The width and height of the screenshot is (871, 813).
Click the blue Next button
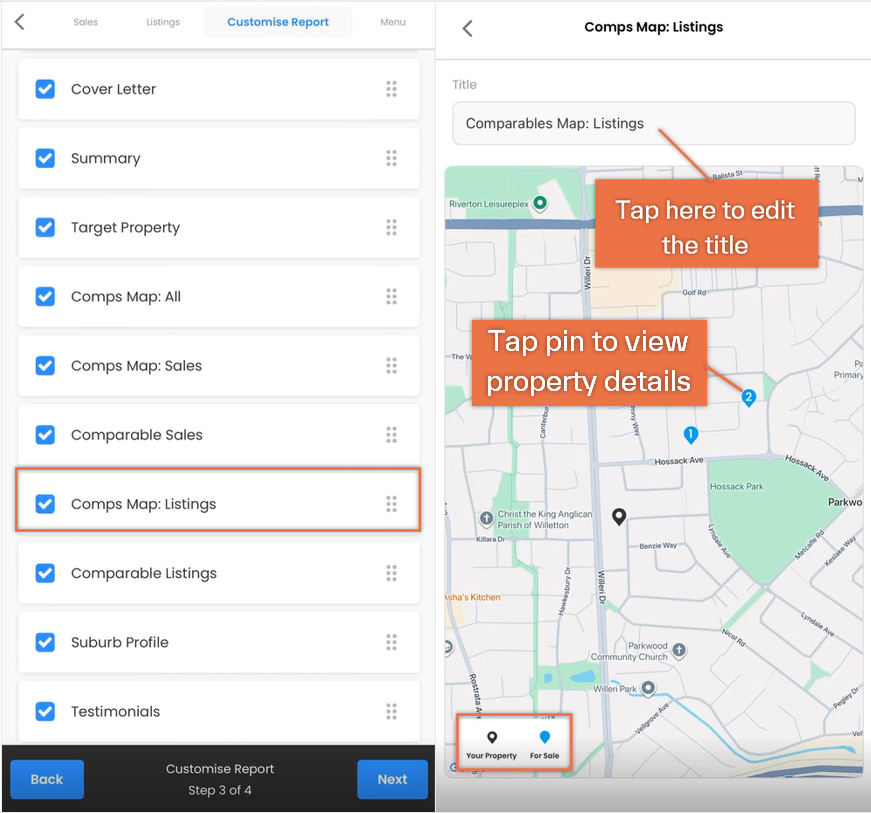392,779
